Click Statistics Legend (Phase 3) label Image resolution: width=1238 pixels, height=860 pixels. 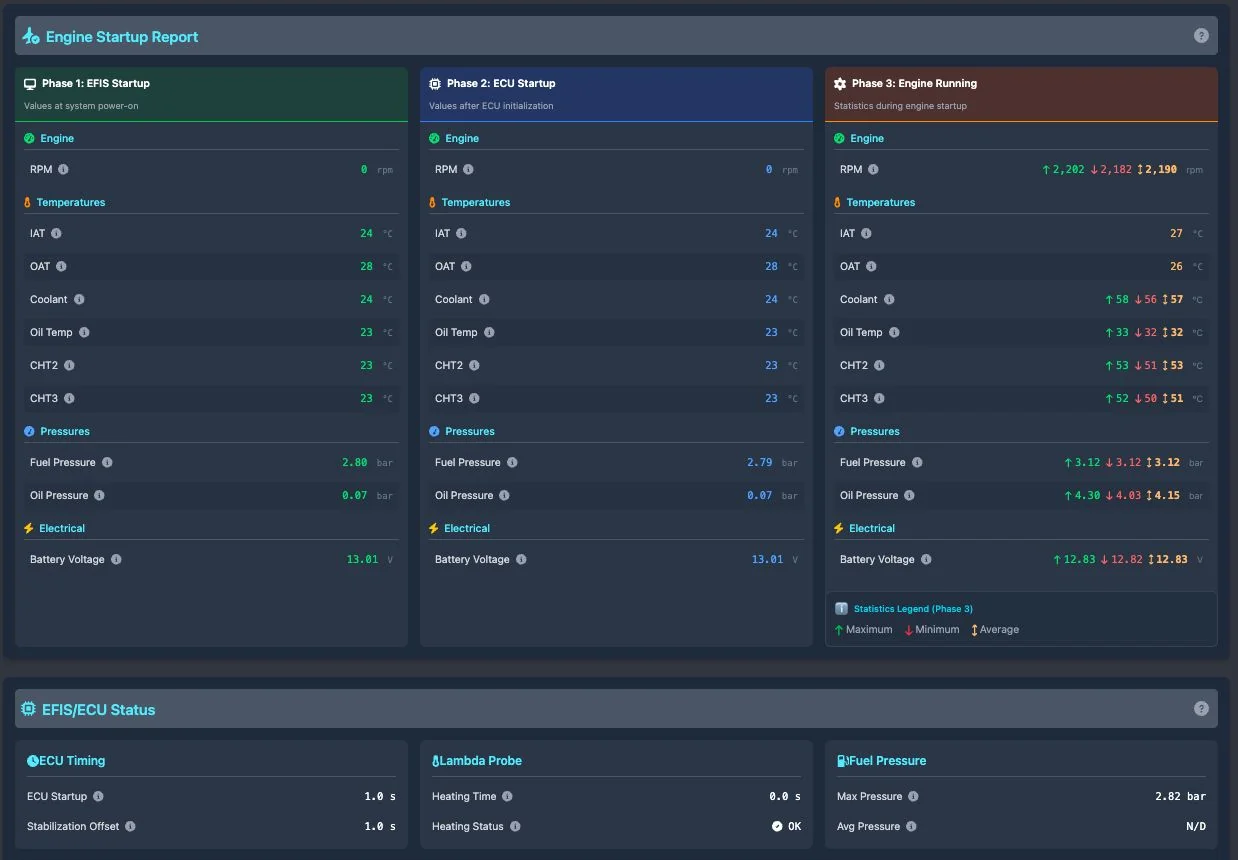pyautogui.click(x=913, y=609)
